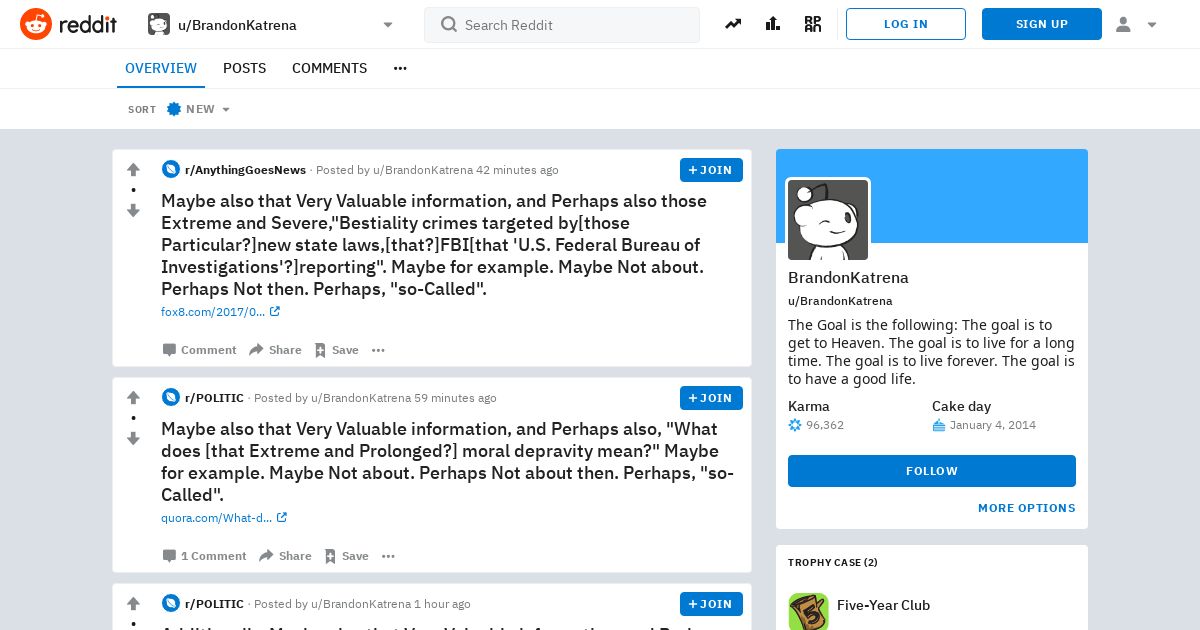Open the Popular trending arrow icon
This screenshot has height=630, width=1200.
733,24
